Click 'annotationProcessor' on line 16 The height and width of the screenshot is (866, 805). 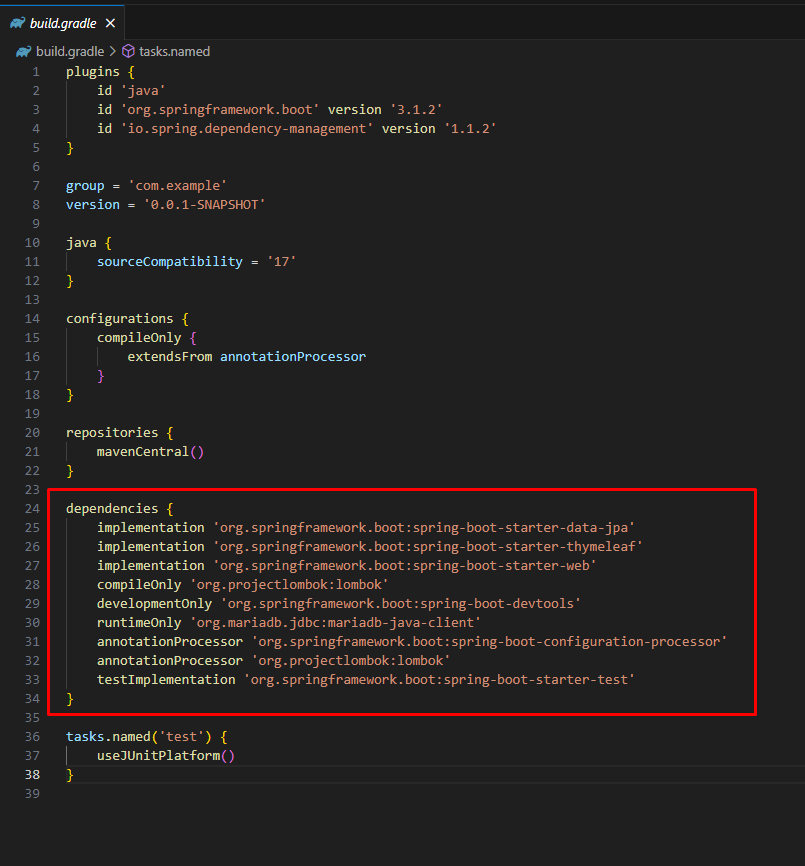click(293, 357)
